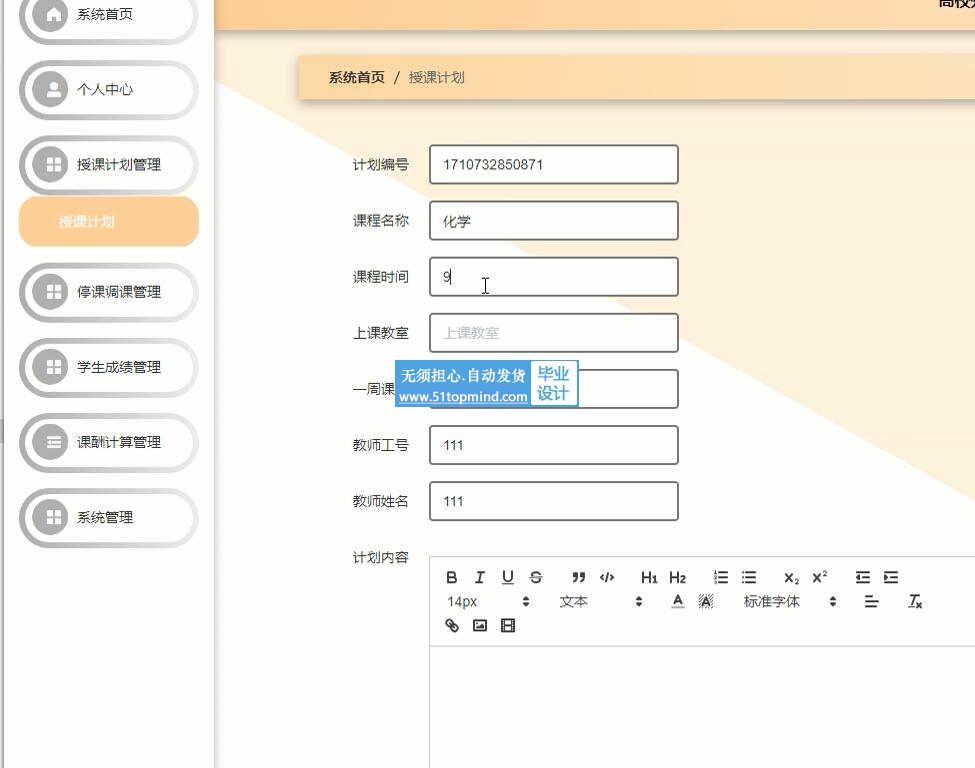Select 学生成绩管理 in the sidebar
This screenshot has height=768, width=975.
[109, 367]
